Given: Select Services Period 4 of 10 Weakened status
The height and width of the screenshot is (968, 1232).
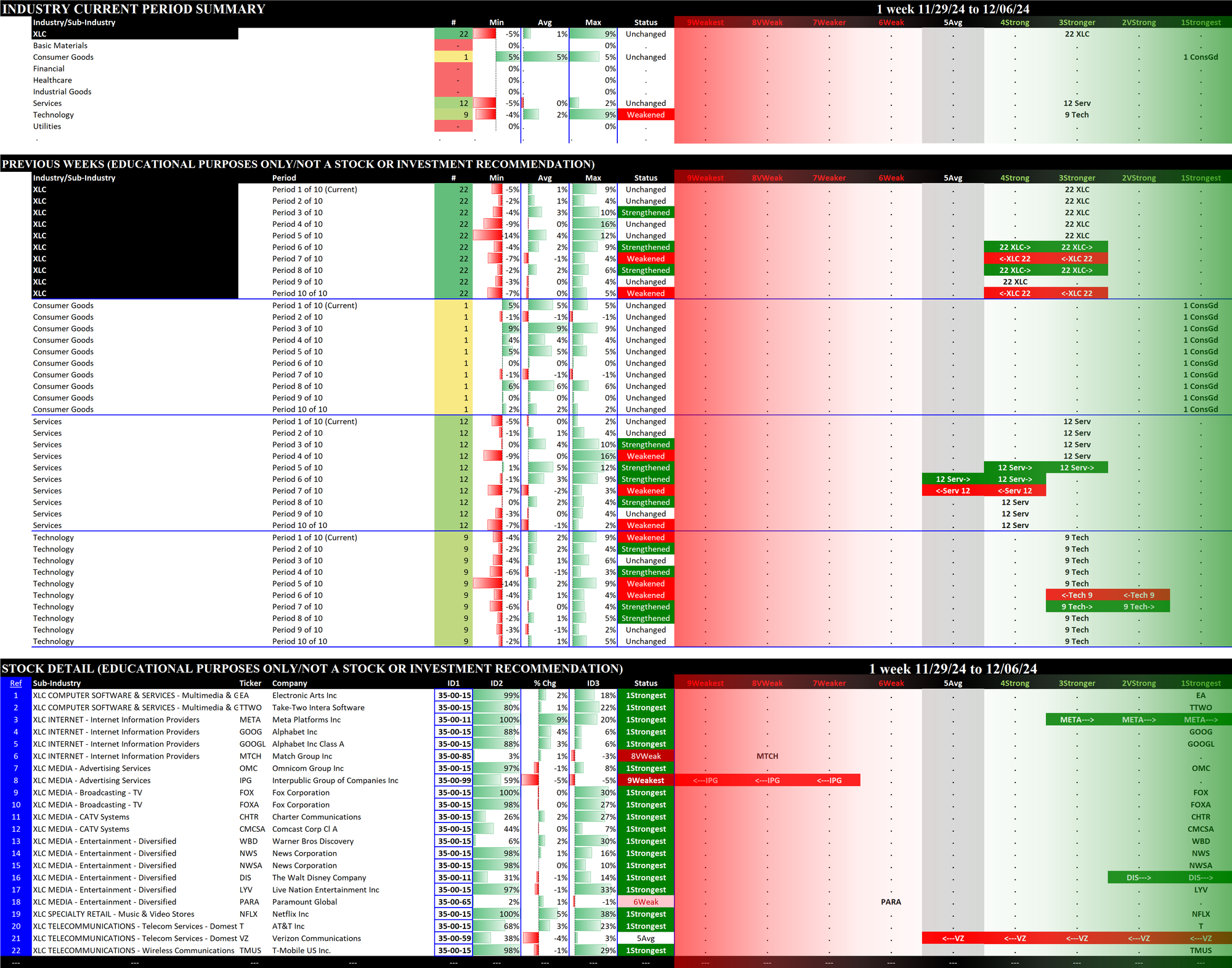Looking at the screenshot, I should coord(646,457).
